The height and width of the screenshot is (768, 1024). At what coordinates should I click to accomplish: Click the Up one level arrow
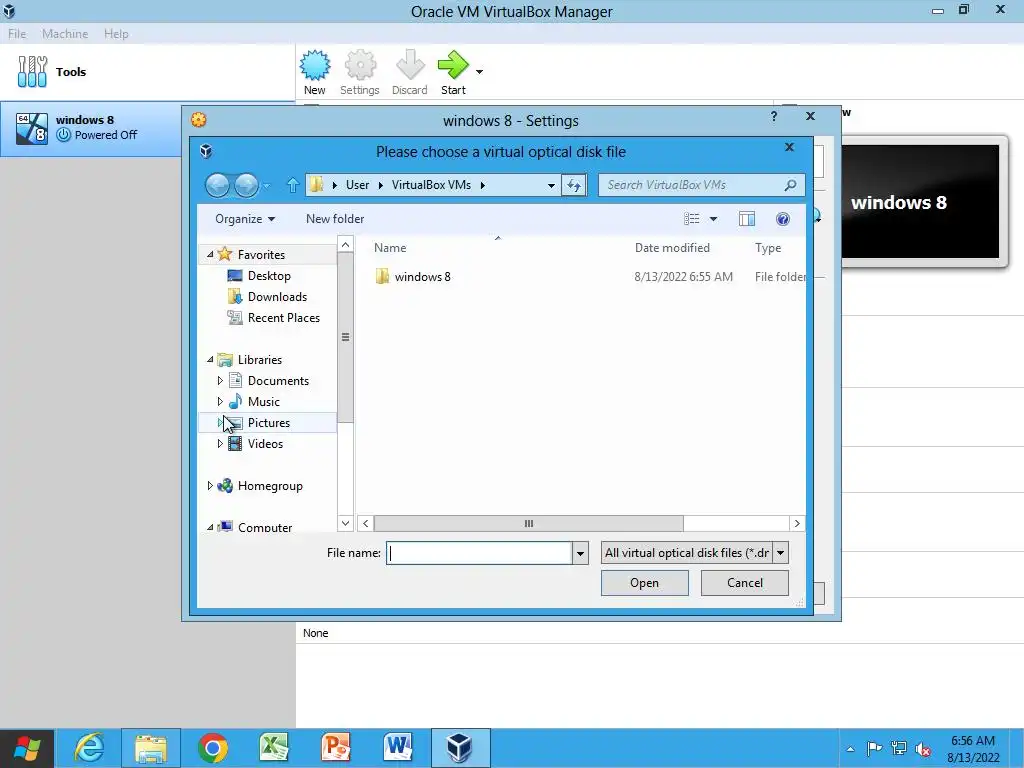click(x=293, y=185)
